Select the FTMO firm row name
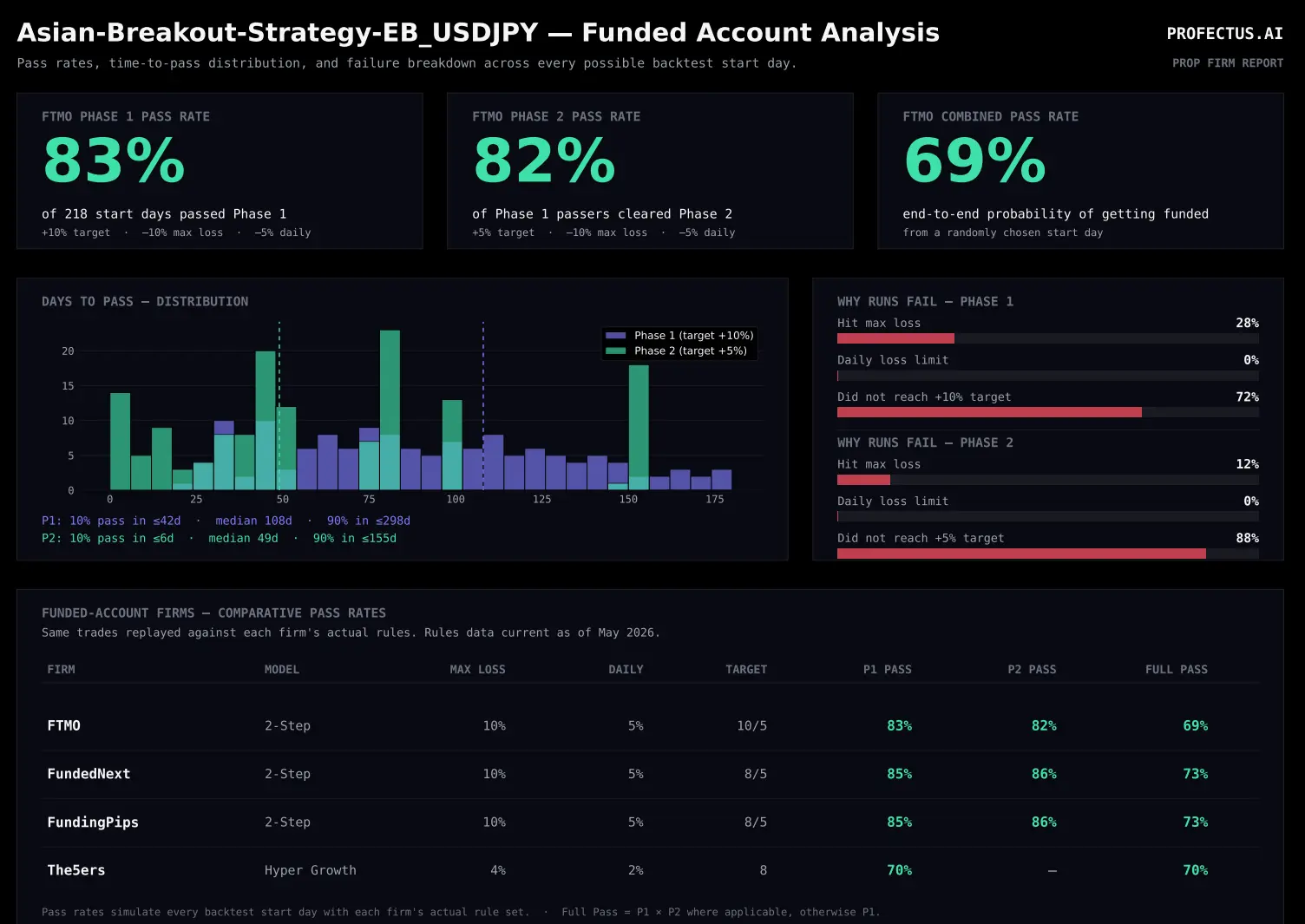The height and width of the screenshot is (924, 1305). tap(63, 725)
